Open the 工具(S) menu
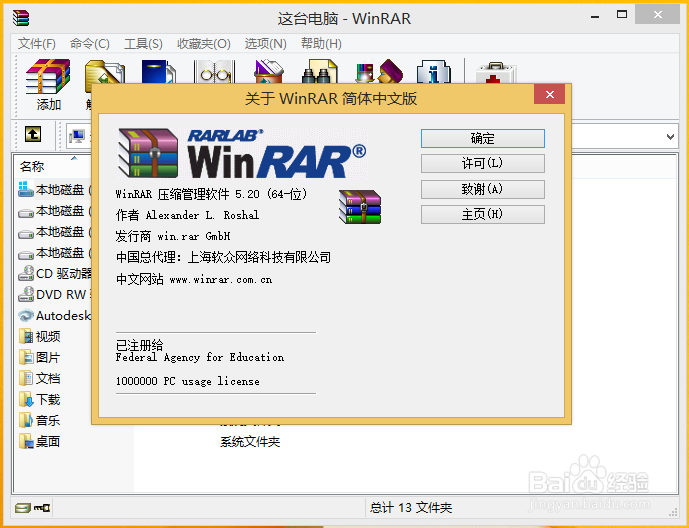Image resolution: width=689 pixels, height=528 pixels. point(143,43)
